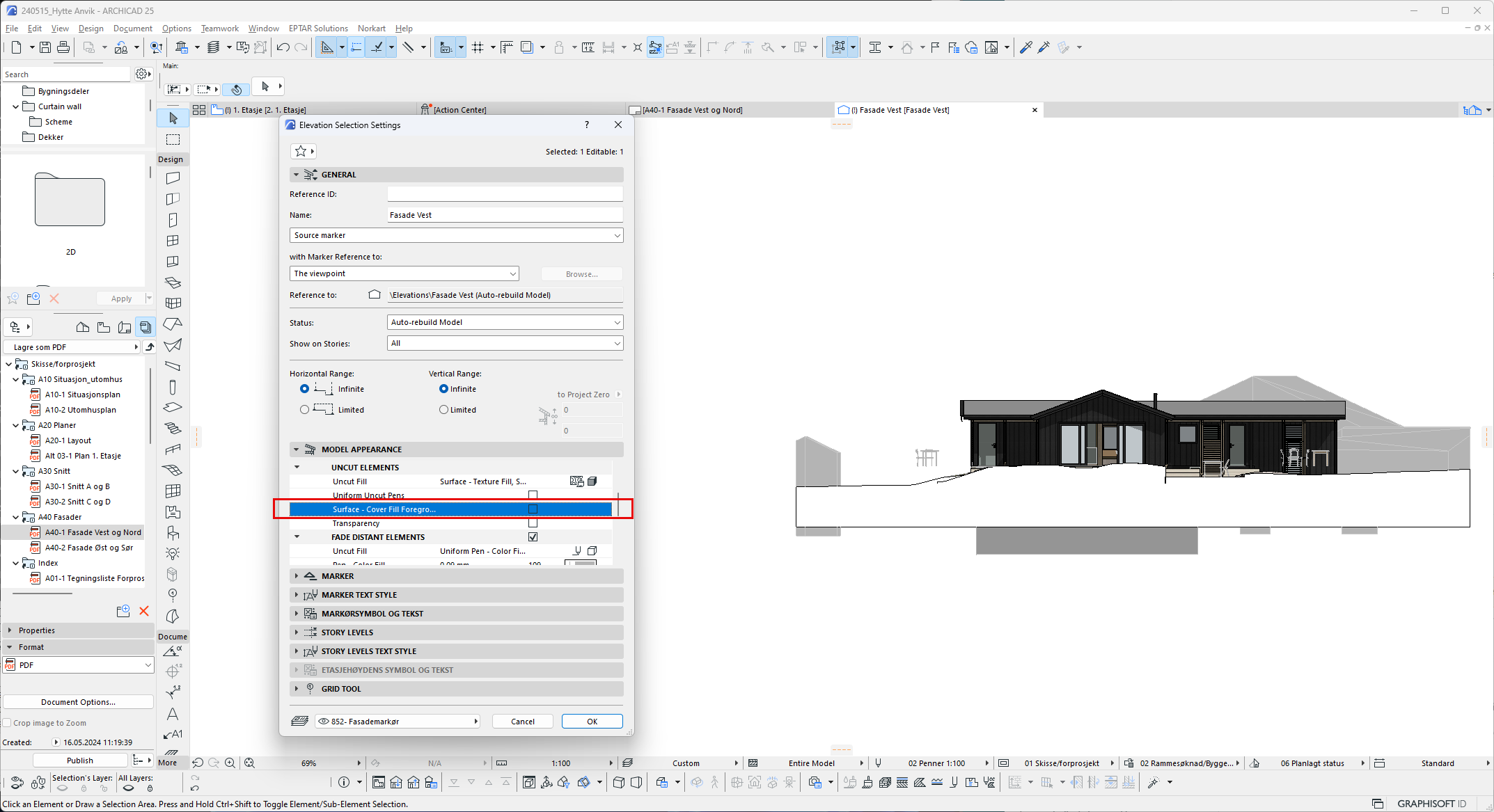Open the Document menu
Image resolution: width=1494 pixels, height=812 pixels.
pyautogui.click(x=132, y=29)
